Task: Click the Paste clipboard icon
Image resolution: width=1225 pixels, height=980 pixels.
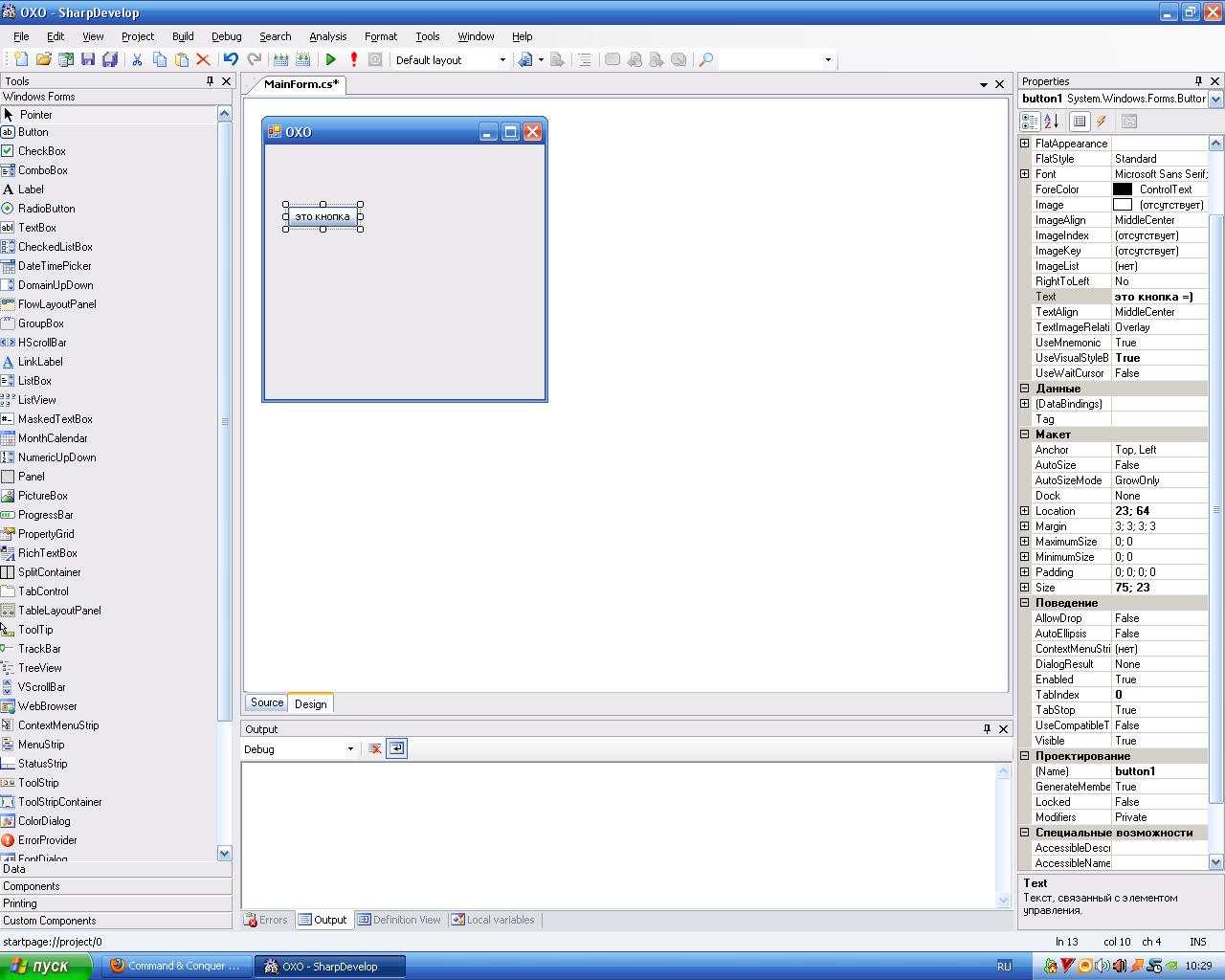Action: (x=181, y=59)
